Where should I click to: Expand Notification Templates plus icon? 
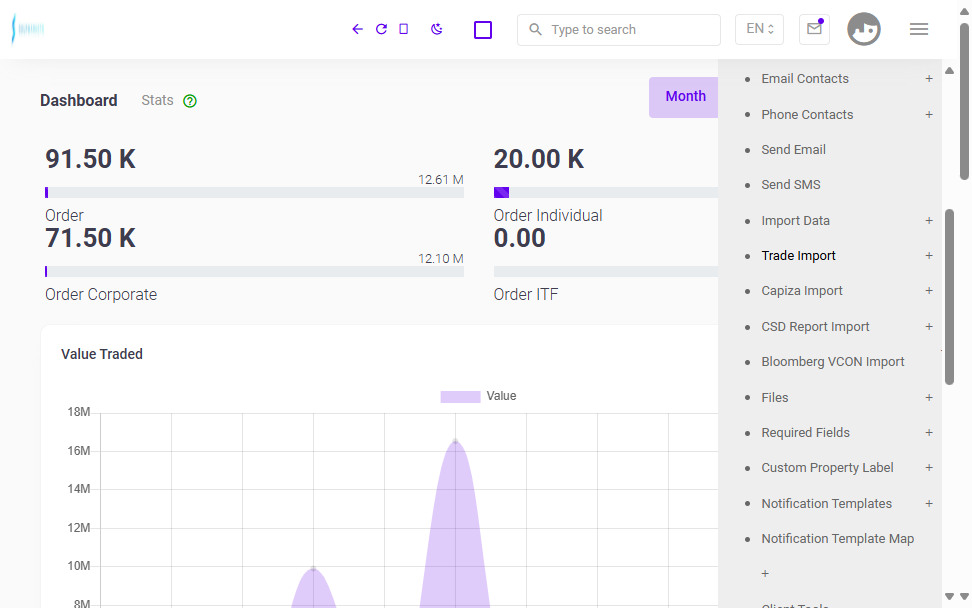[929, 503]
